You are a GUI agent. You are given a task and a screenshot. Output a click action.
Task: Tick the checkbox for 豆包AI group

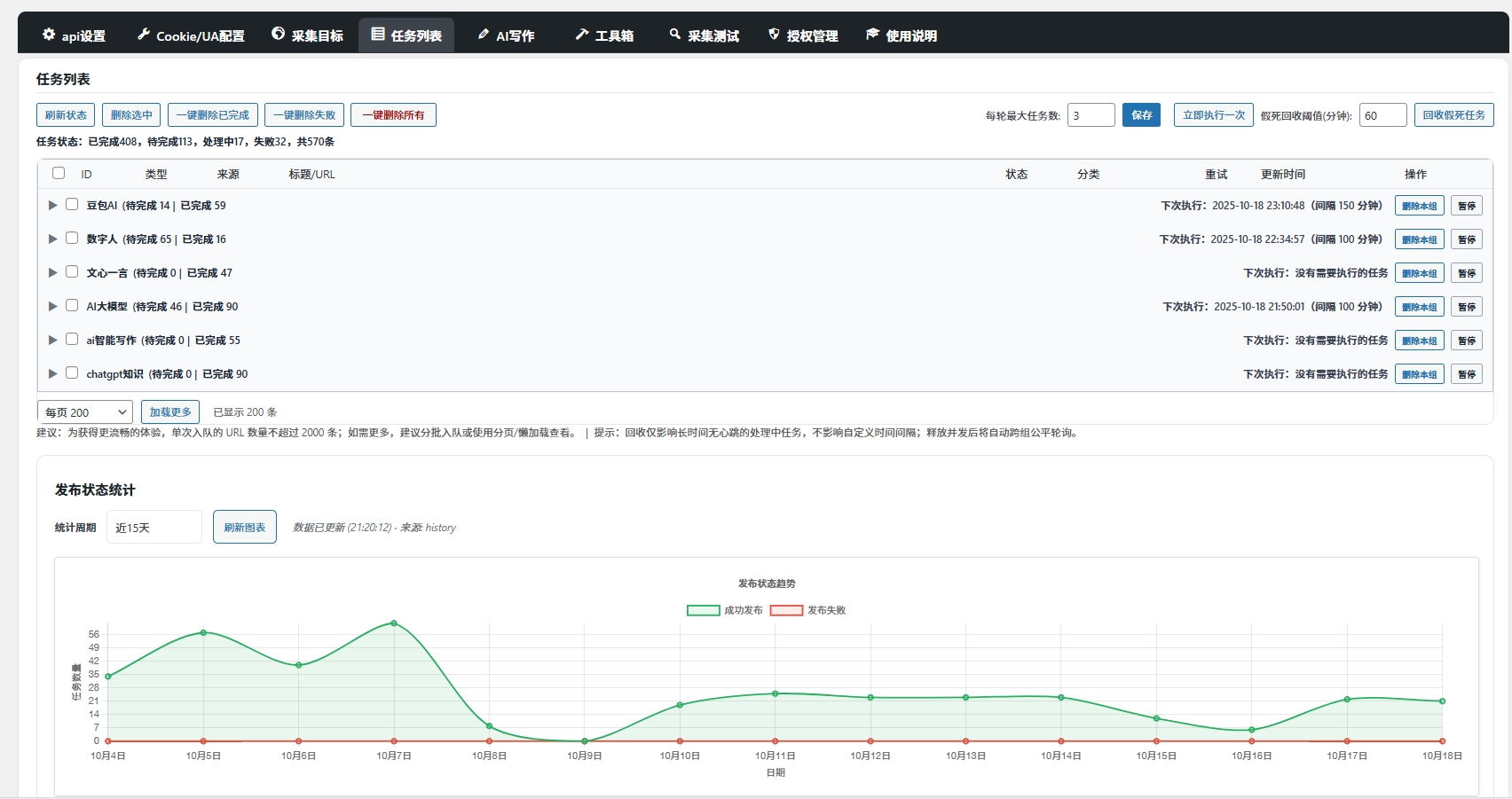72,205
